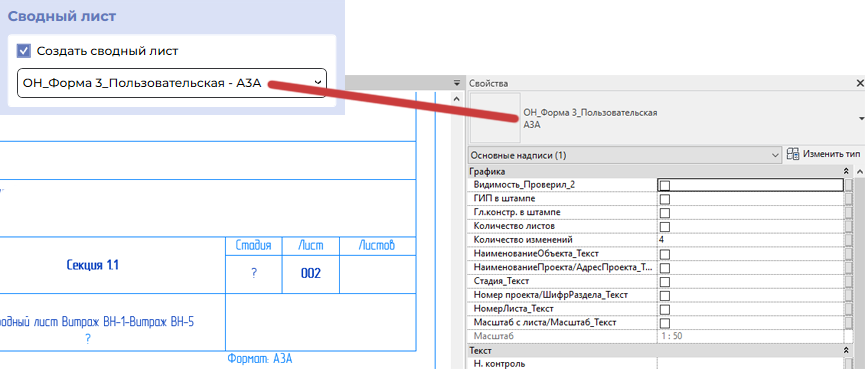The image size is (865, 369).
Task: Click the drawing view scroll up arrow
Action: click(x=456, y=99)
